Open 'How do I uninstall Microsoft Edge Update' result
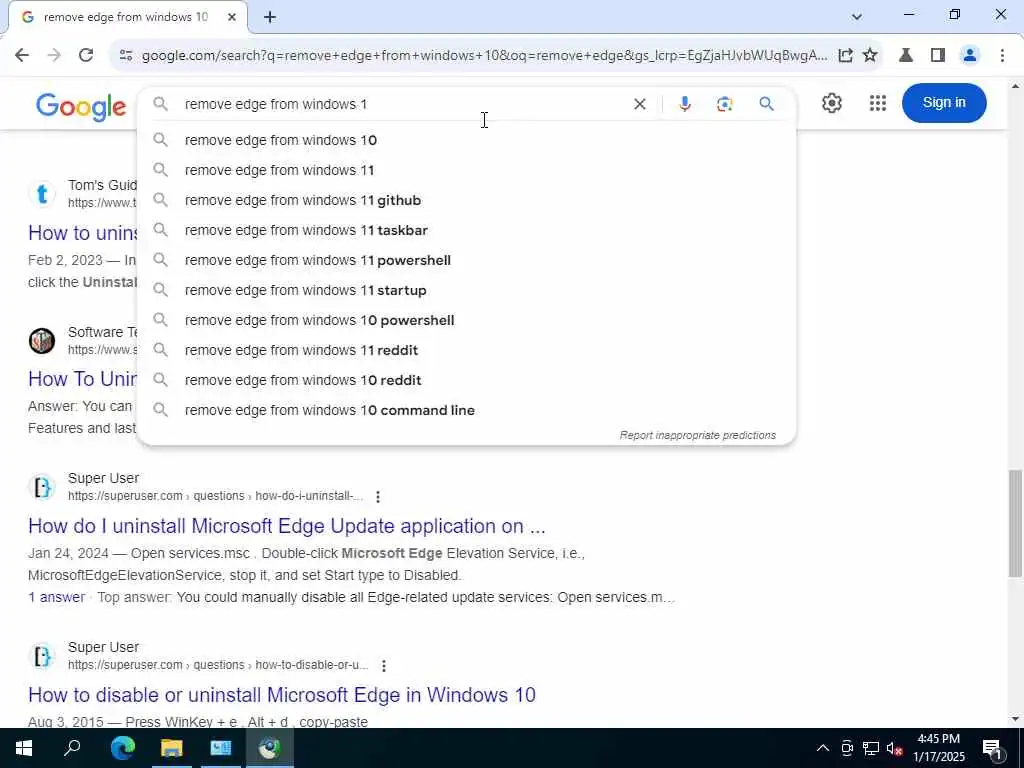The width and height of the screenshot is (1024, 768). [287, 526]
